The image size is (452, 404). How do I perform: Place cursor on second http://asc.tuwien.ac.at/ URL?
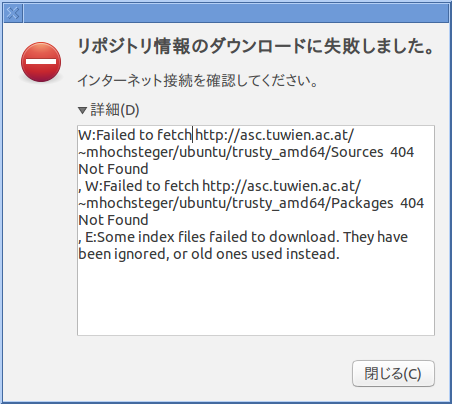[282, 186]
